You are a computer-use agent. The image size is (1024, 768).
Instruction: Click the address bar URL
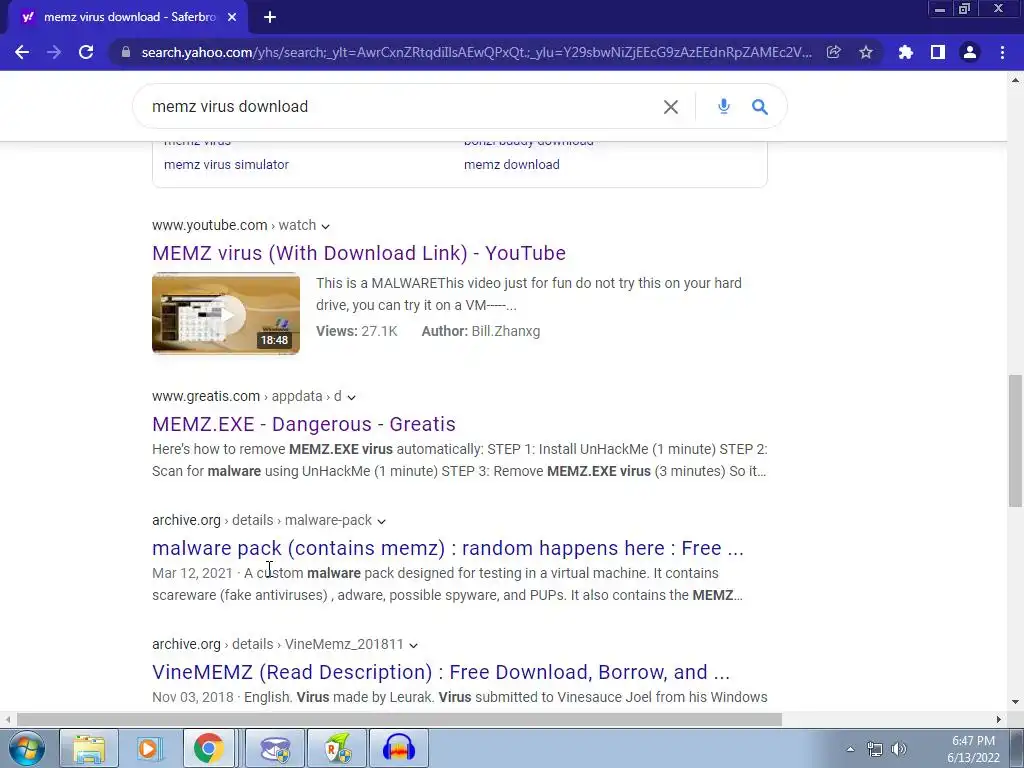point(476,52)
